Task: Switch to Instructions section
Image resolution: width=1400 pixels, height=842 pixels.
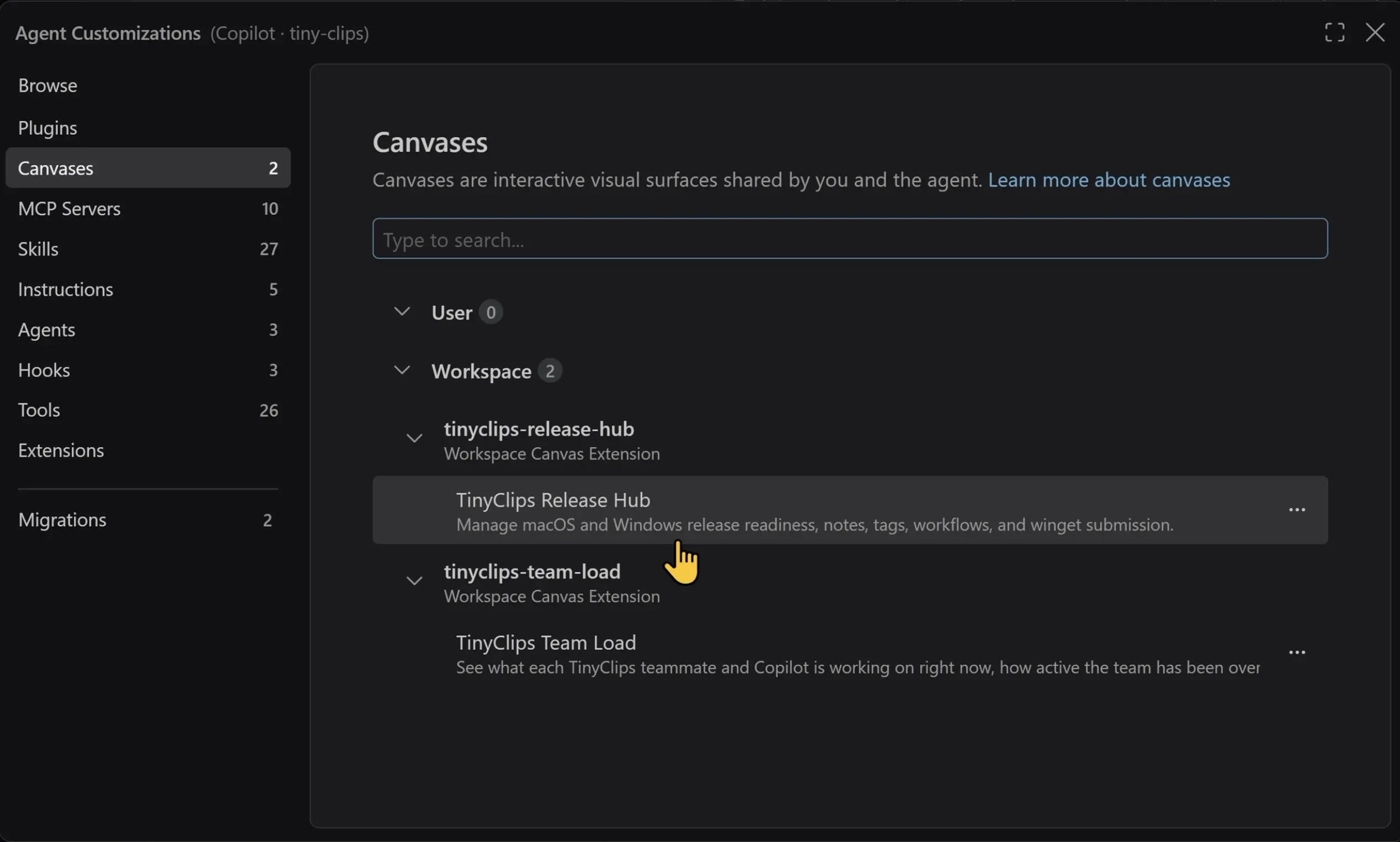Action: tap(148, 289)
